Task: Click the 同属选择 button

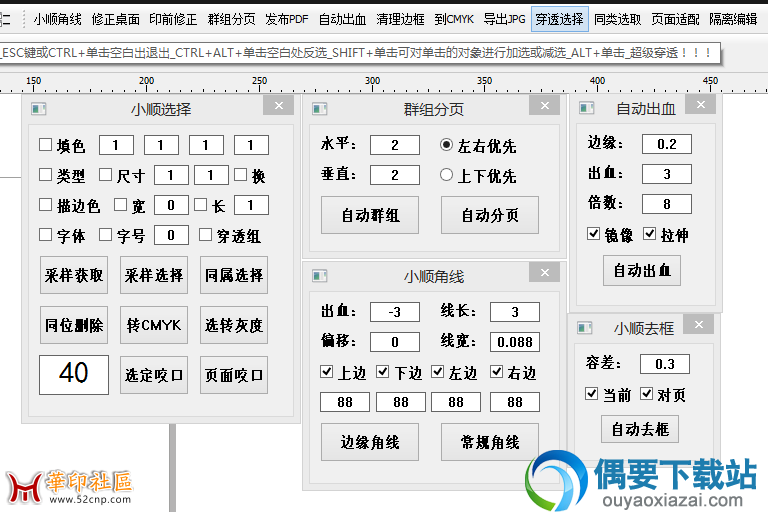Action: click(234, 275)
